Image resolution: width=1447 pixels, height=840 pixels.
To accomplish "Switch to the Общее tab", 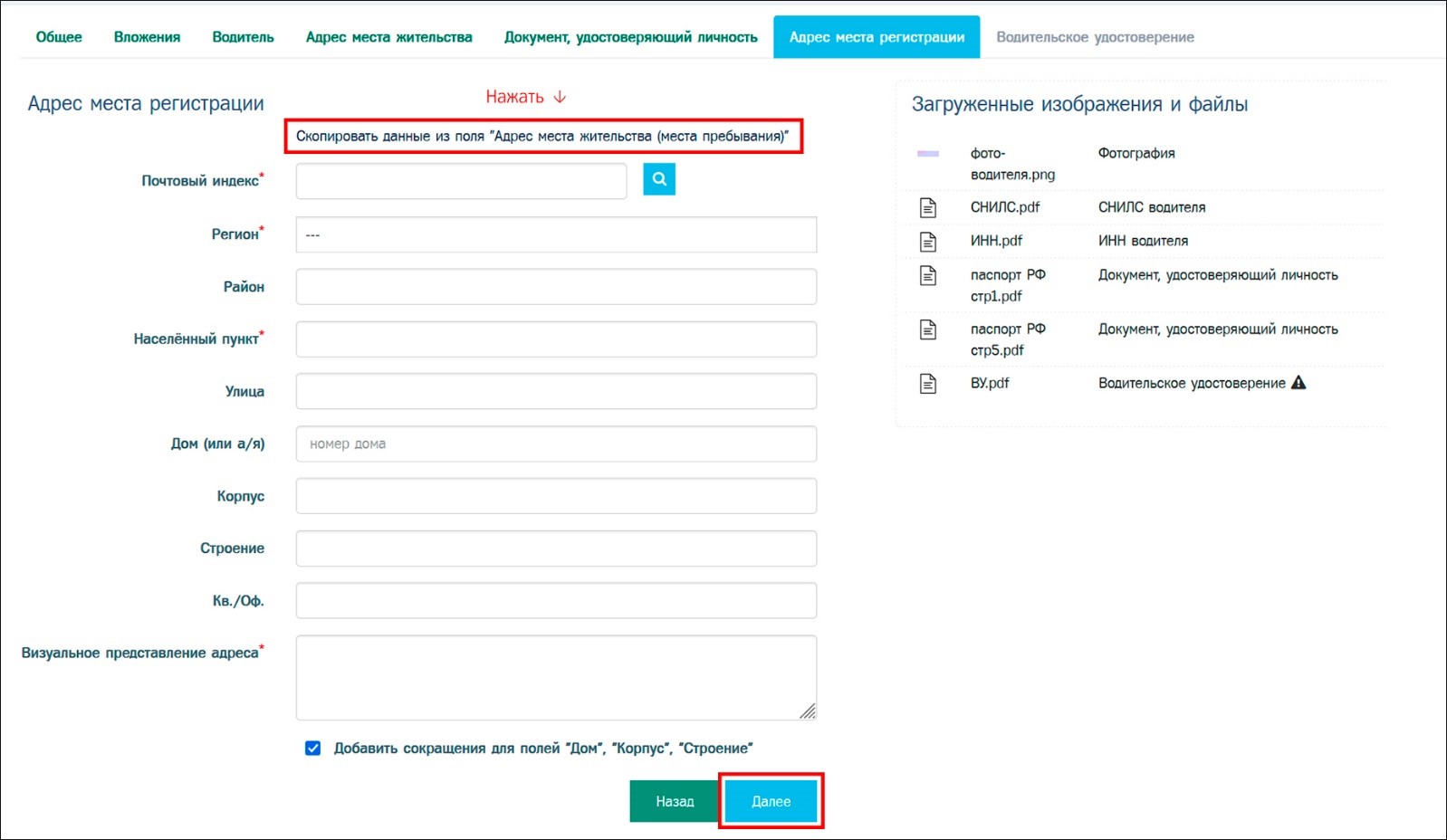I will (x=59, y=37).
